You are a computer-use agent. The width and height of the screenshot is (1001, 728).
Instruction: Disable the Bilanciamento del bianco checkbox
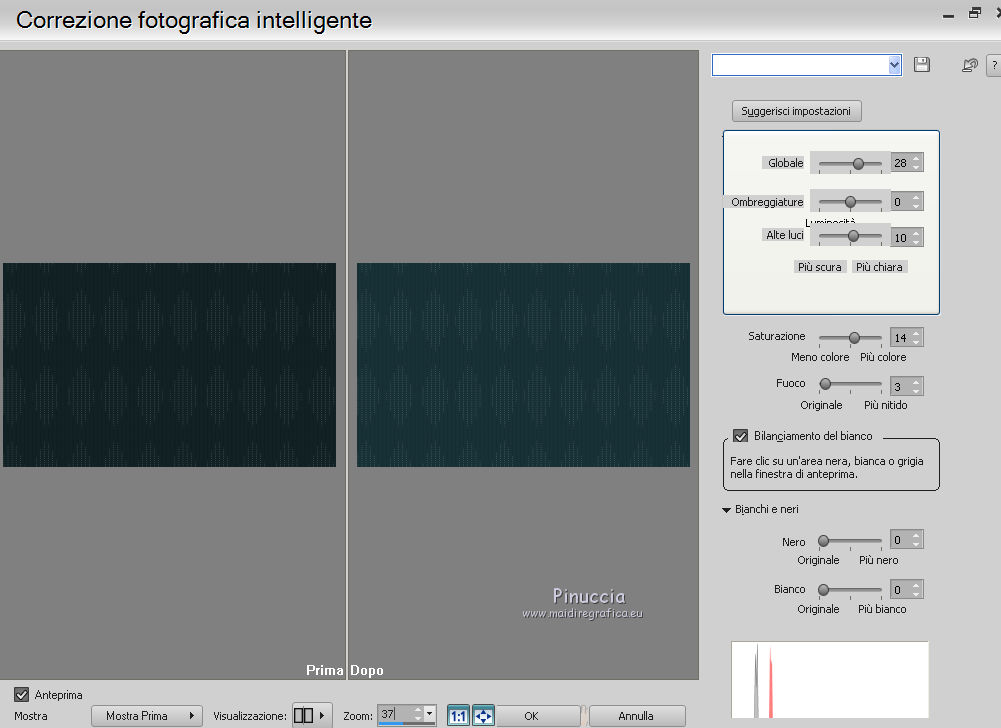[741, 436]
